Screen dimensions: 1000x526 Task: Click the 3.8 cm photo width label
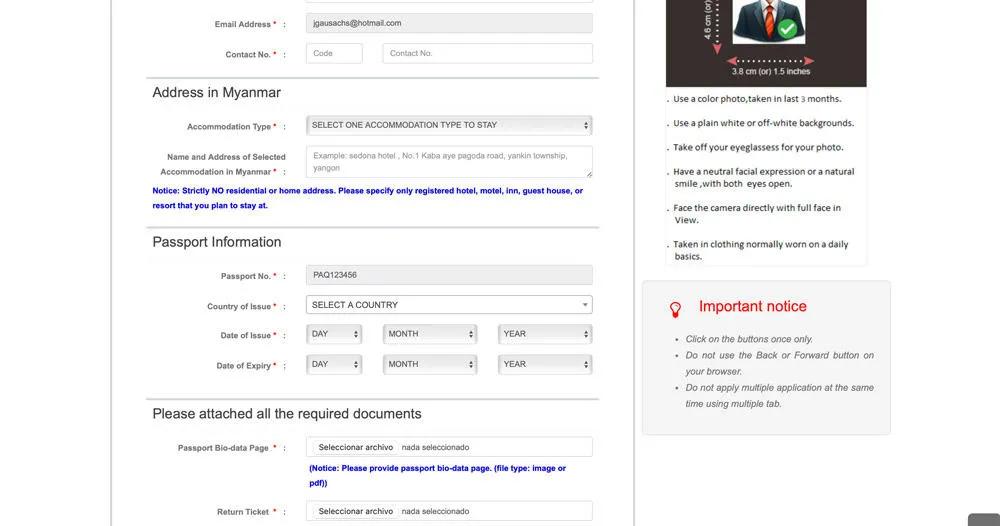pyautogui.click(x=770, y=71)
